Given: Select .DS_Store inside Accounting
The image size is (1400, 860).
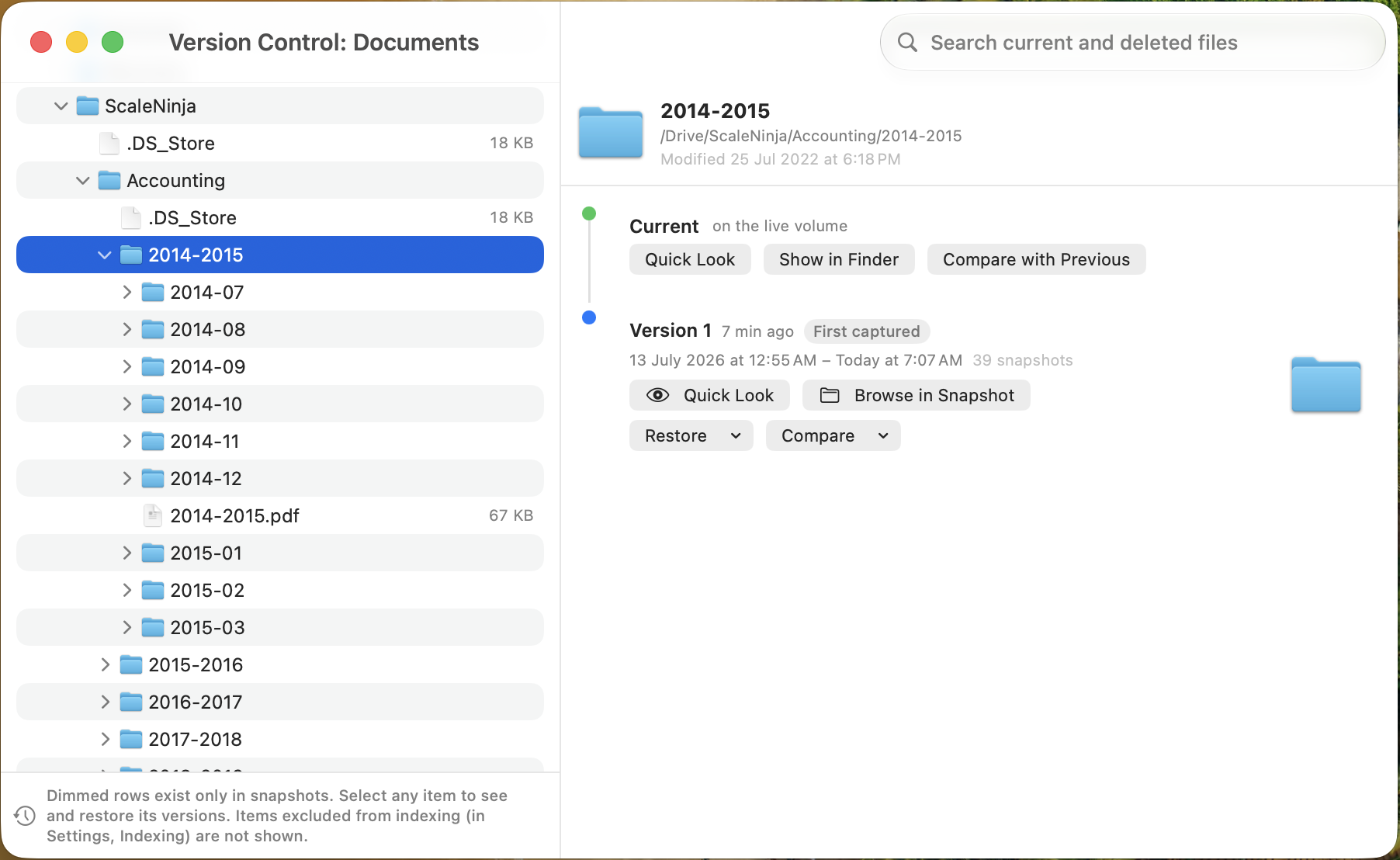Looking at the screenshot, I should point(280,217).
